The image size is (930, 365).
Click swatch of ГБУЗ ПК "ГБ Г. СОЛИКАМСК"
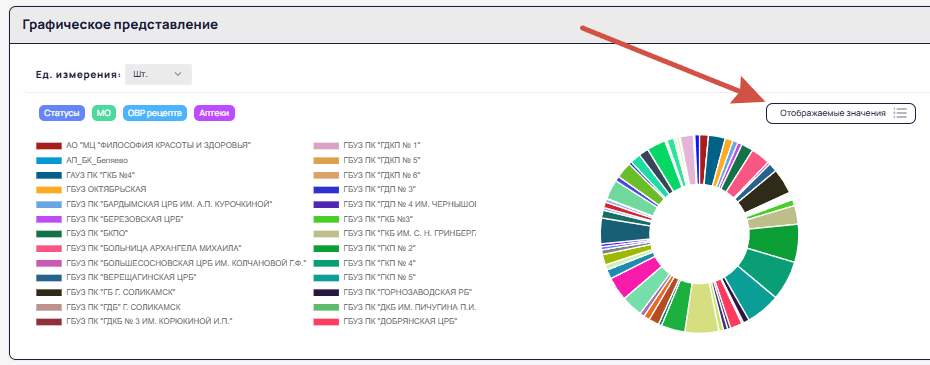click(x=49, y=293)
